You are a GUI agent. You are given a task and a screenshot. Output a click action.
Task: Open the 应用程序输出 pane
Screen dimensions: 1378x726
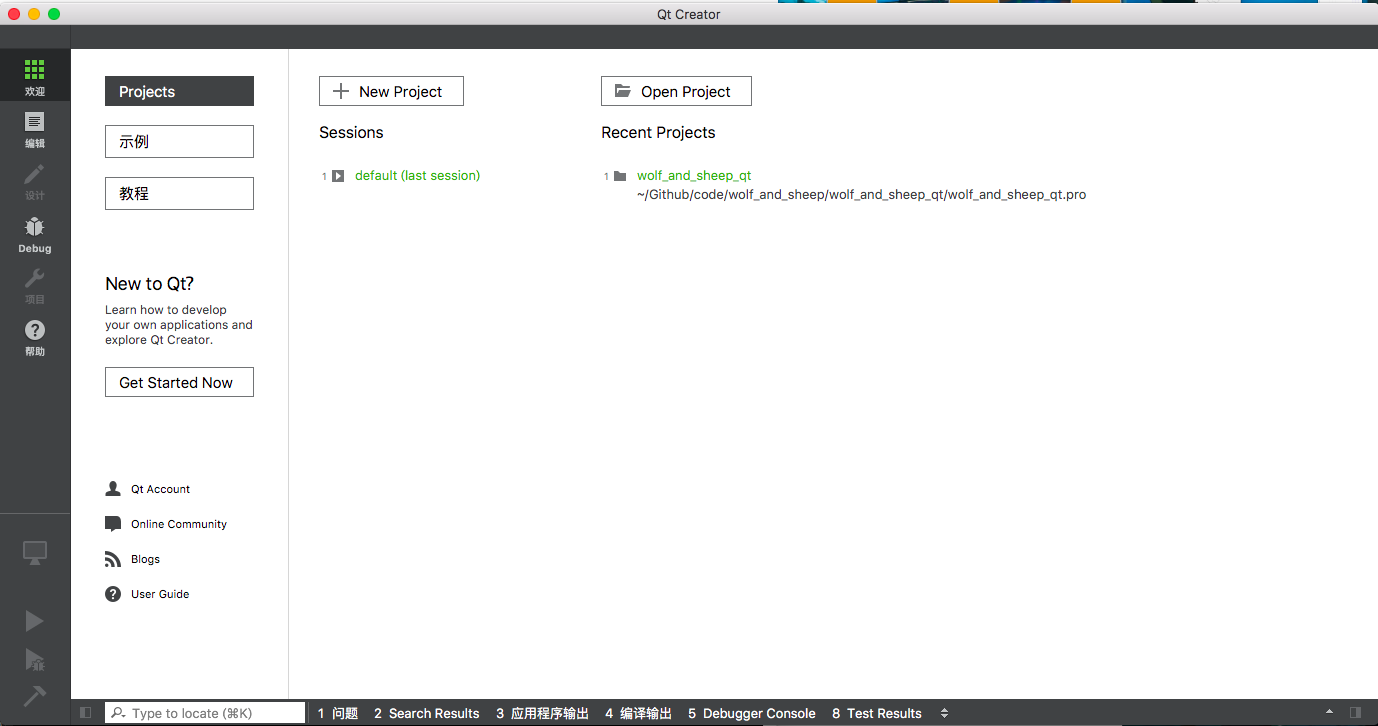pos(542,713)
